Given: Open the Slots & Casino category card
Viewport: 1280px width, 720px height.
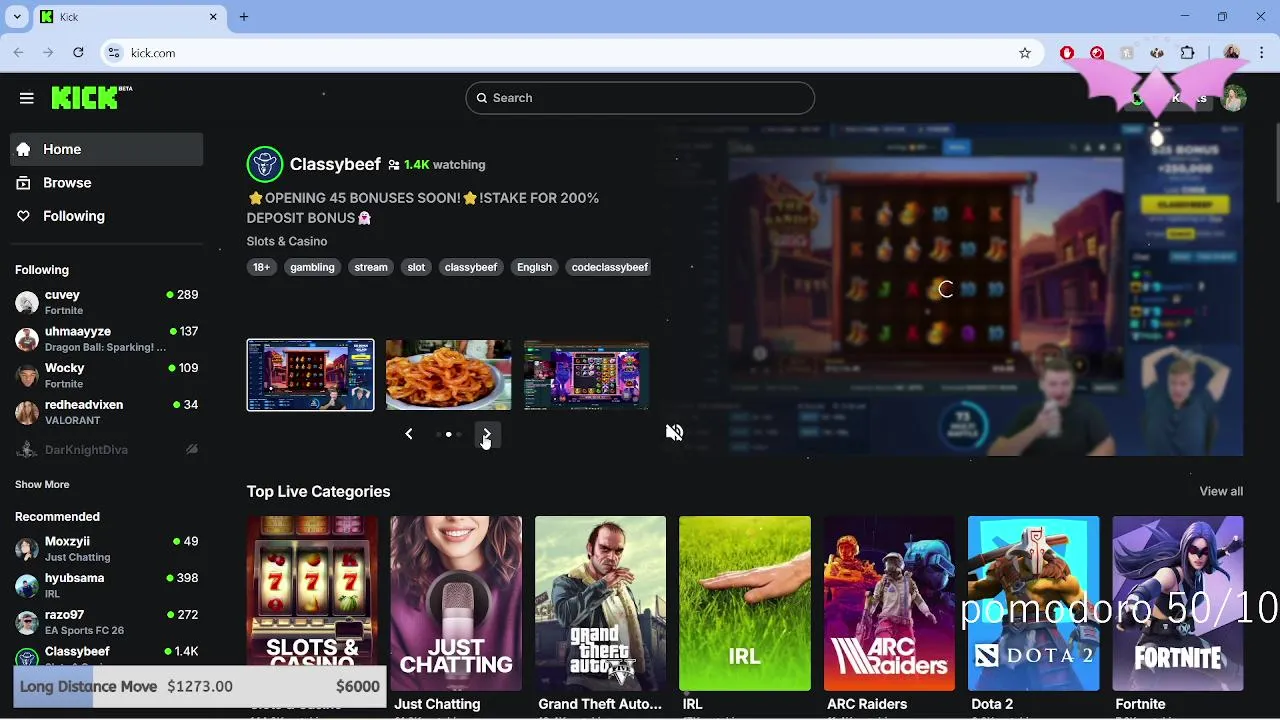Looking at the screenshot, I should (312, 604).
